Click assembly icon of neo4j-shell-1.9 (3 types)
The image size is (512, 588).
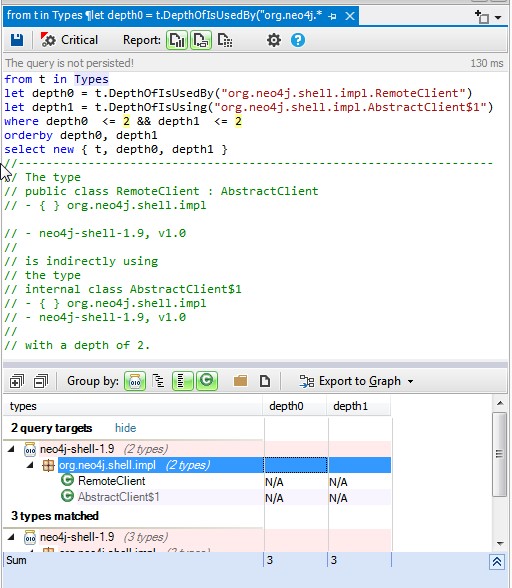pos(30,537)
